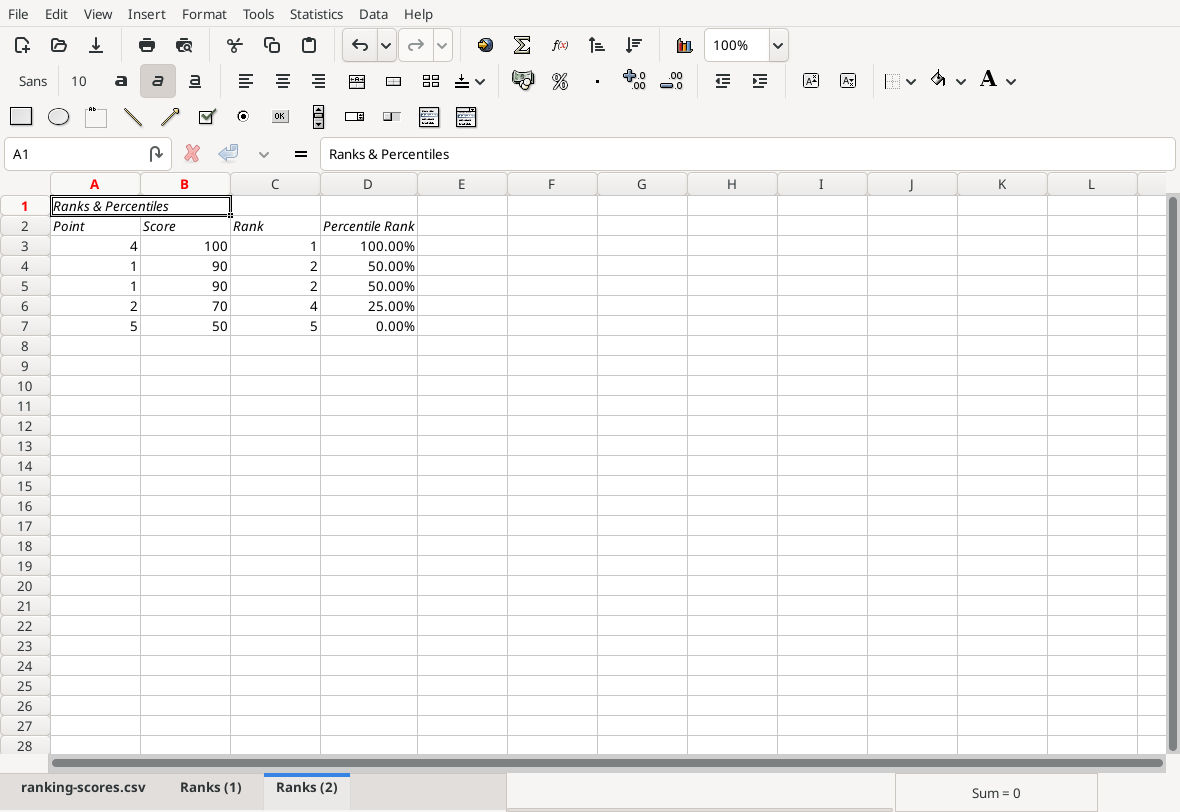Undo the last action
The image size is (1180, 812).
click(x=360, y=45)
